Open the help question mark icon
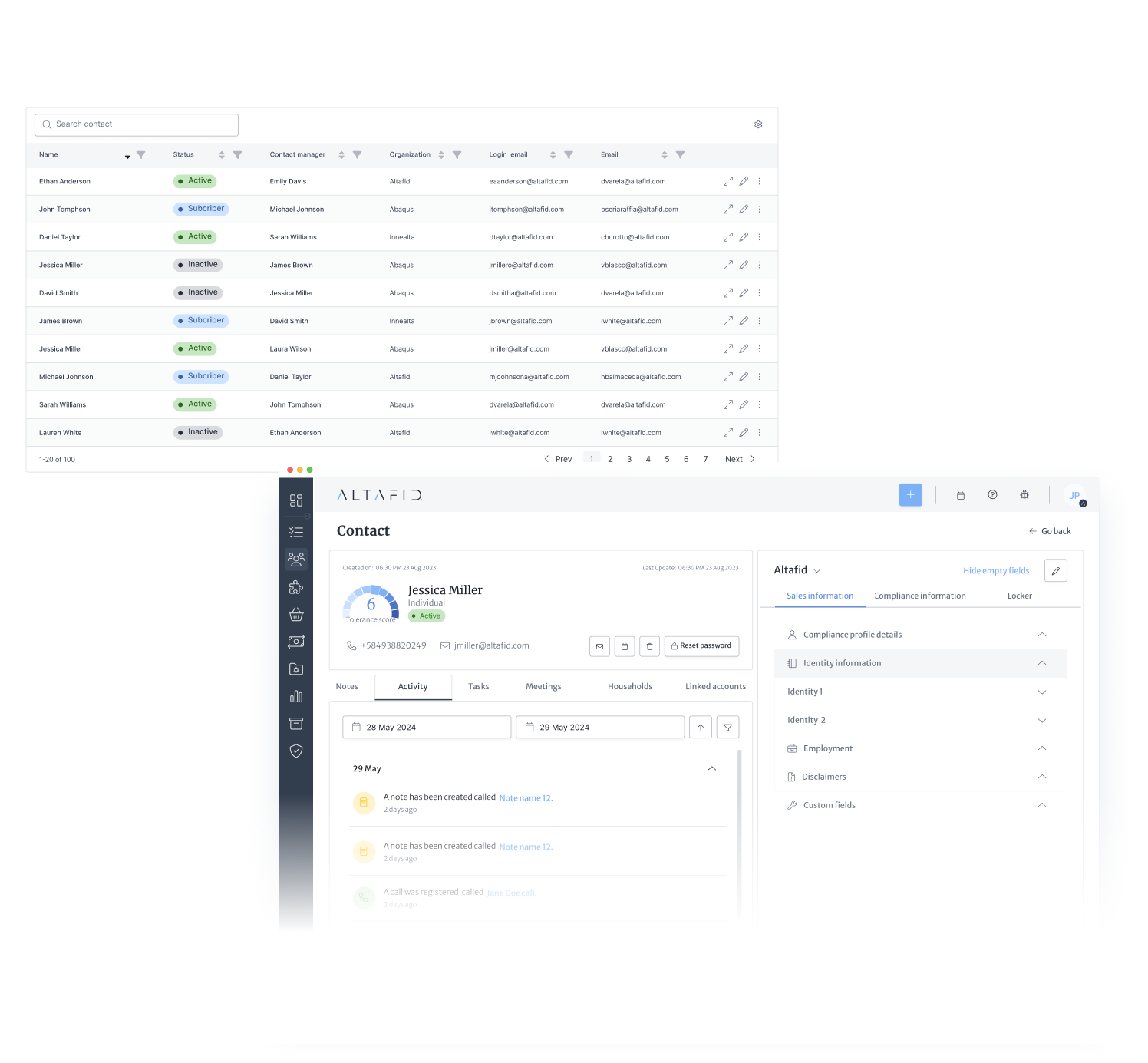 click(x=992, y=495)
